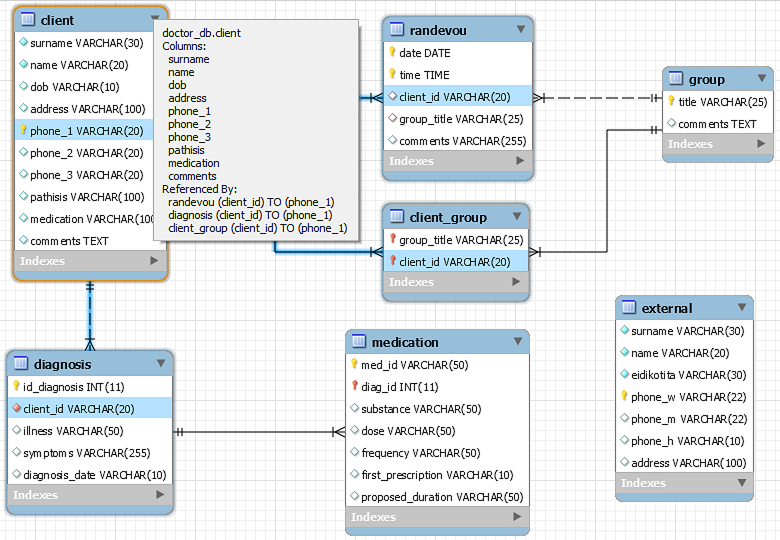Collapse the medication table with header arrow
The width and height of the screenshot is (780, 540).
pos(518,341)
